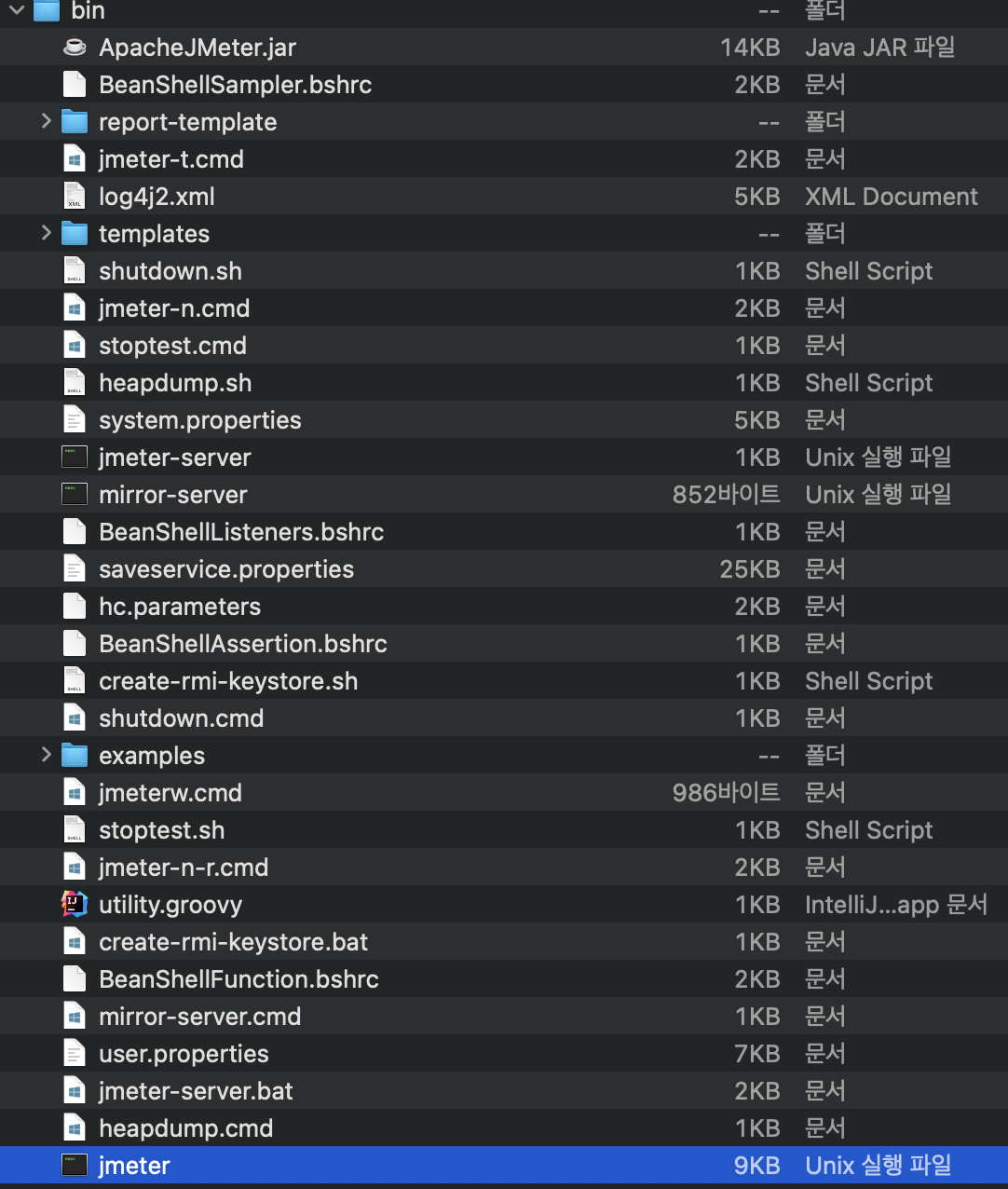Select the heapdump.cmd file name
The image size is (1008, 1189).
(x=186, y=1128)
